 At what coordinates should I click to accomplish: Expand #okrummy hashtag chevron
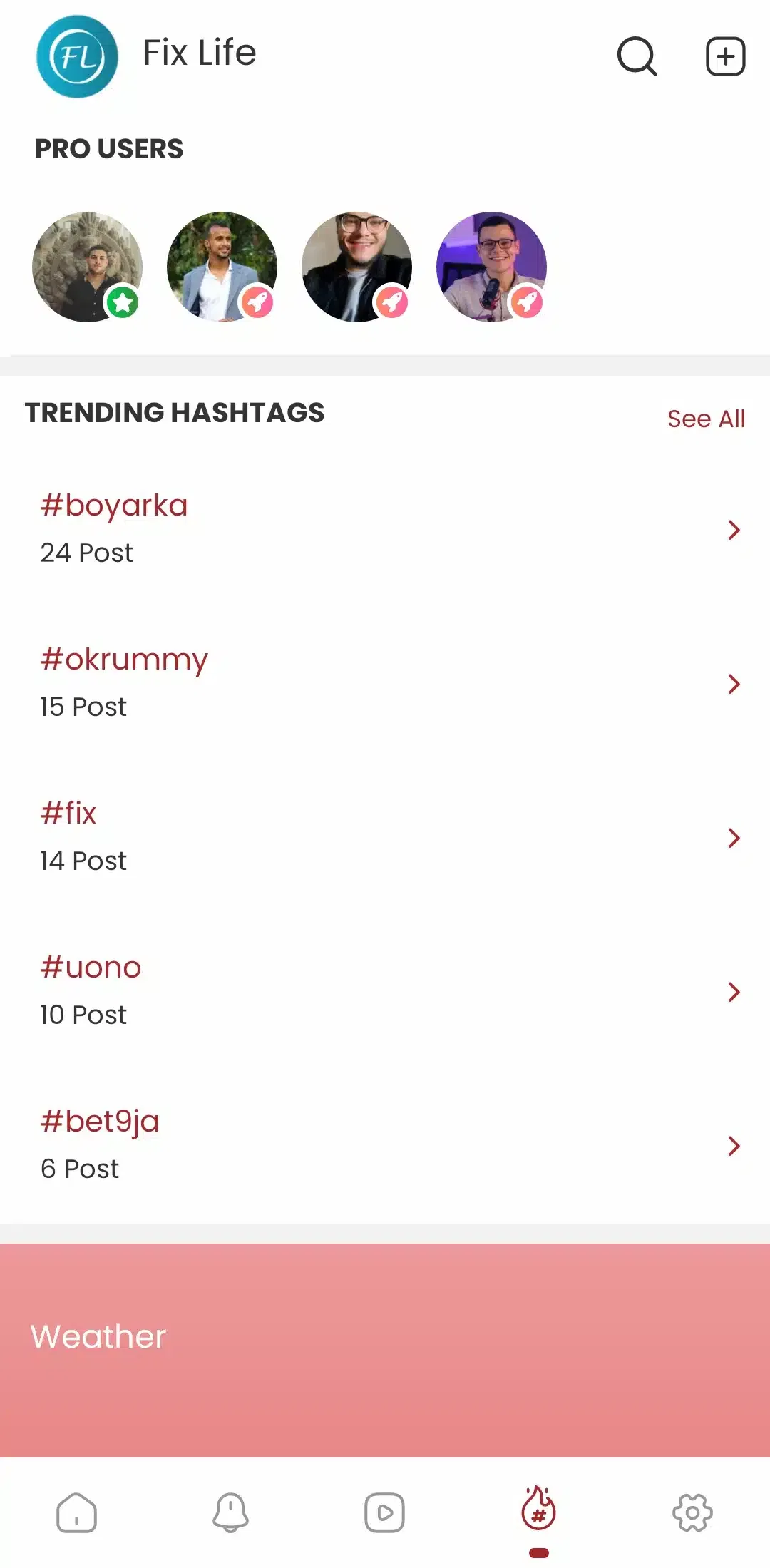[734, 684]
